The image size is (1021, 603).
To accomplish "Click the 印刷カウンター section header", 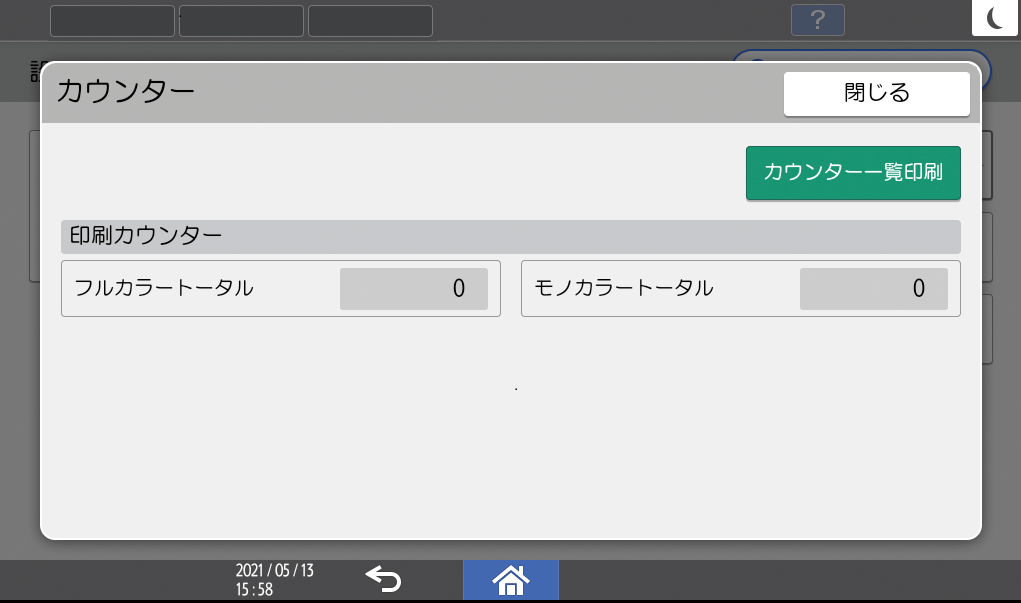I will tap(511, 236).
